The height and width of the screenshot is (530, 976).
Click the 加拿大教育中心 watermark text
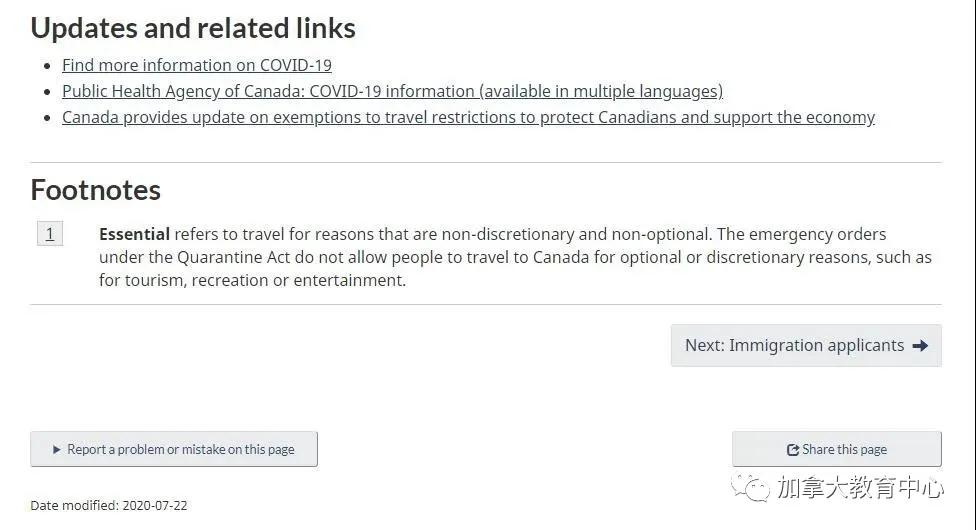(x=860, y=488)
